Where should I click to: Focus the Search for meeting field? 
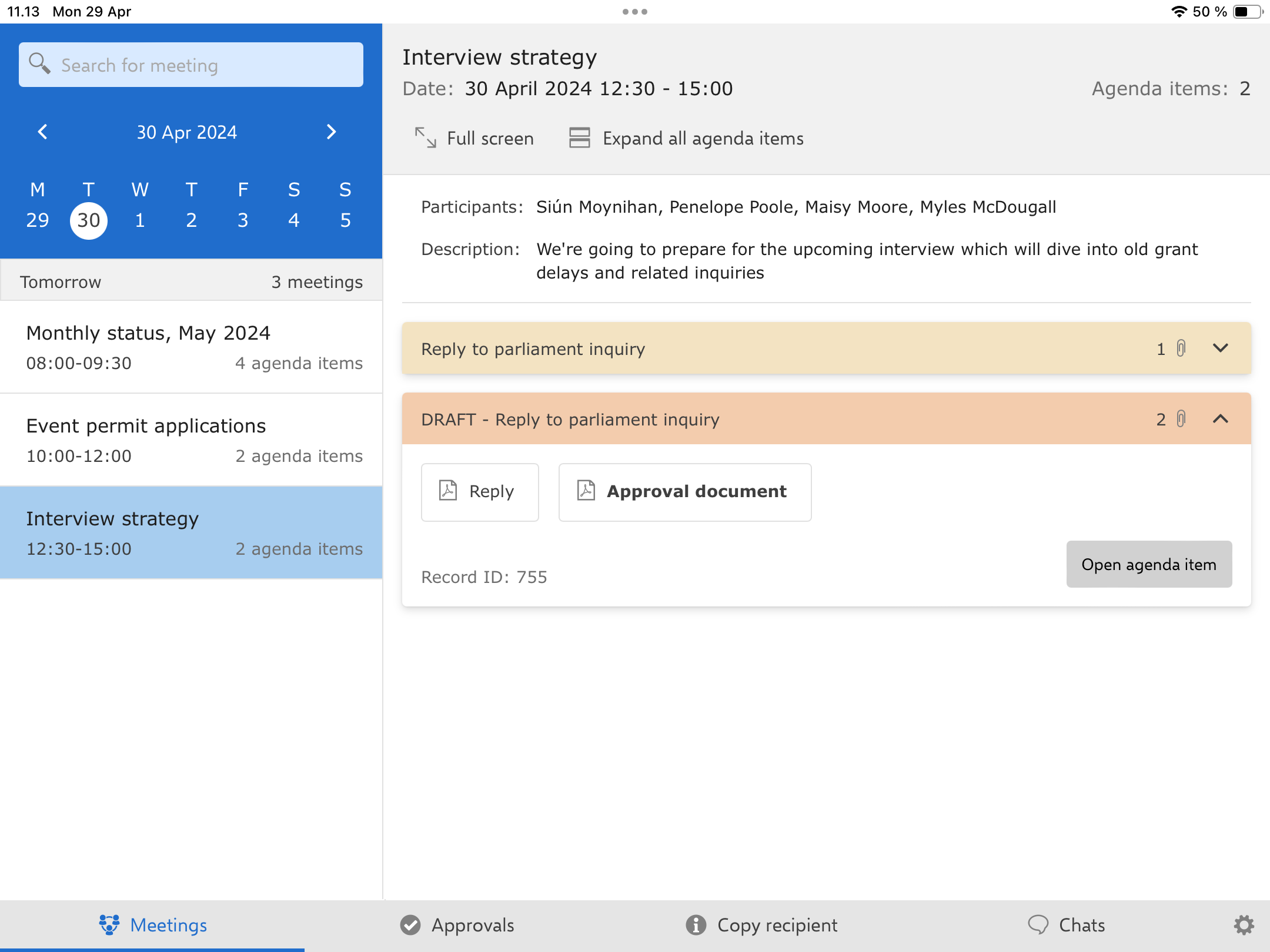click(x=206, y=65)
